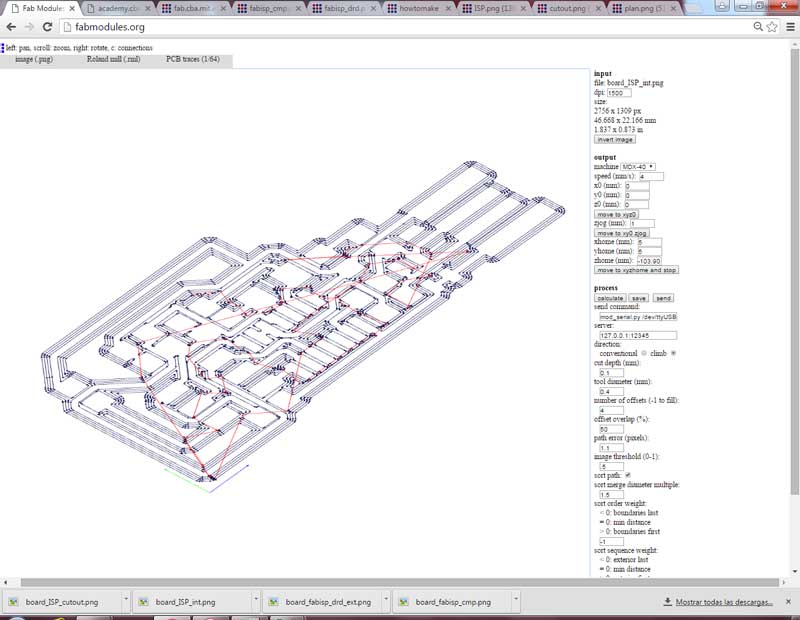800x620 pixels.
Task: Open the Roland mill (.rml) output menu
Action: coord(113,59)
